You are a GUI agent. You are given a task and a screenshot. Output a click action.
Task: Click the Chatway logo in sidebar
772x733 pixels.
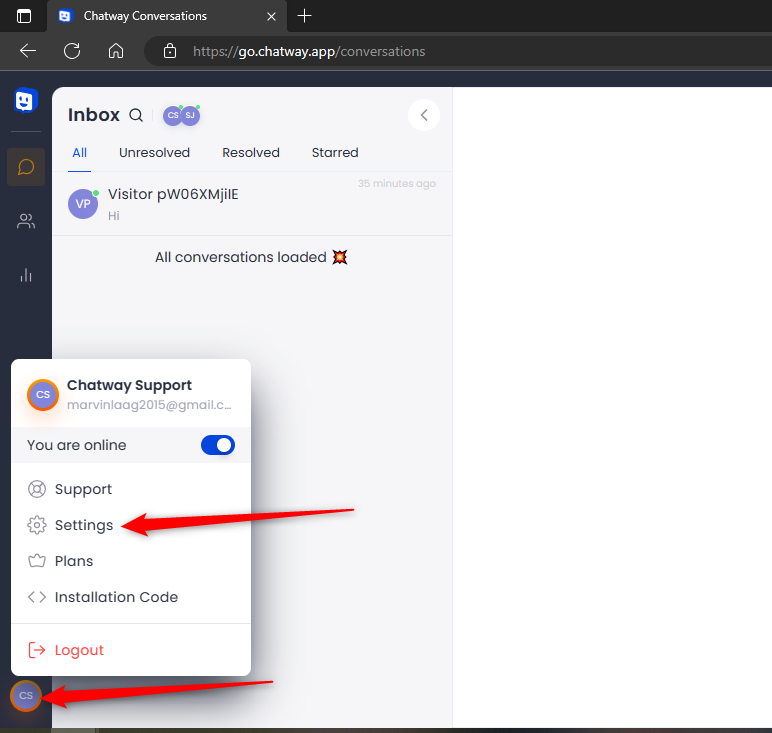(26, 100)
